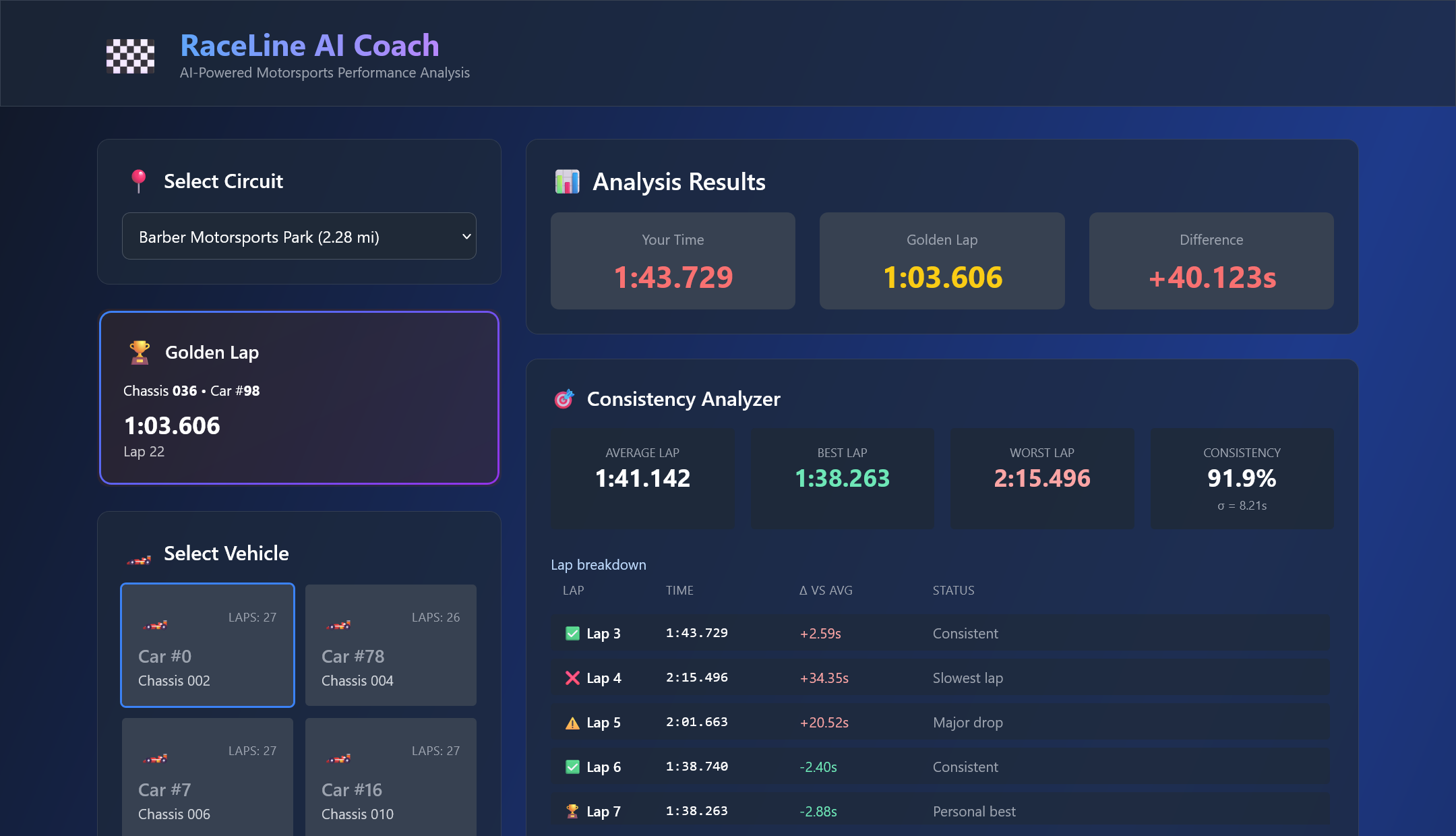Click the red X icon on Lap 4
The image size is (1456, 836).
(572, 678)
